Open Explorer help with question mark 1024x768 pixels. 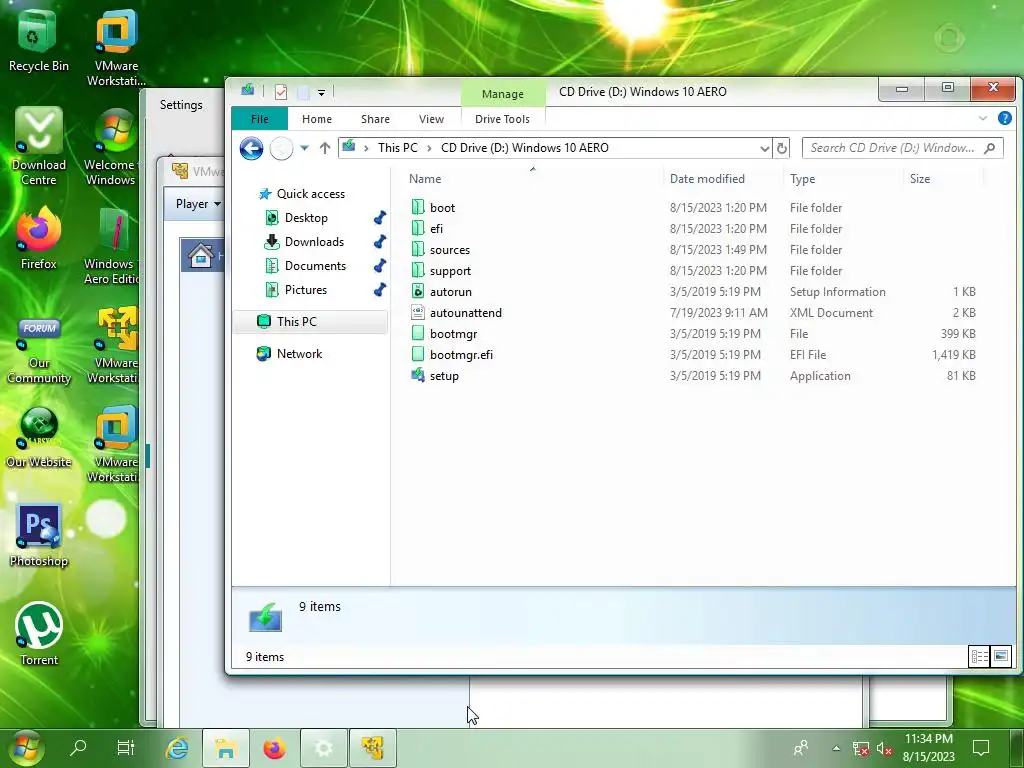click(x=1004, y=118)
